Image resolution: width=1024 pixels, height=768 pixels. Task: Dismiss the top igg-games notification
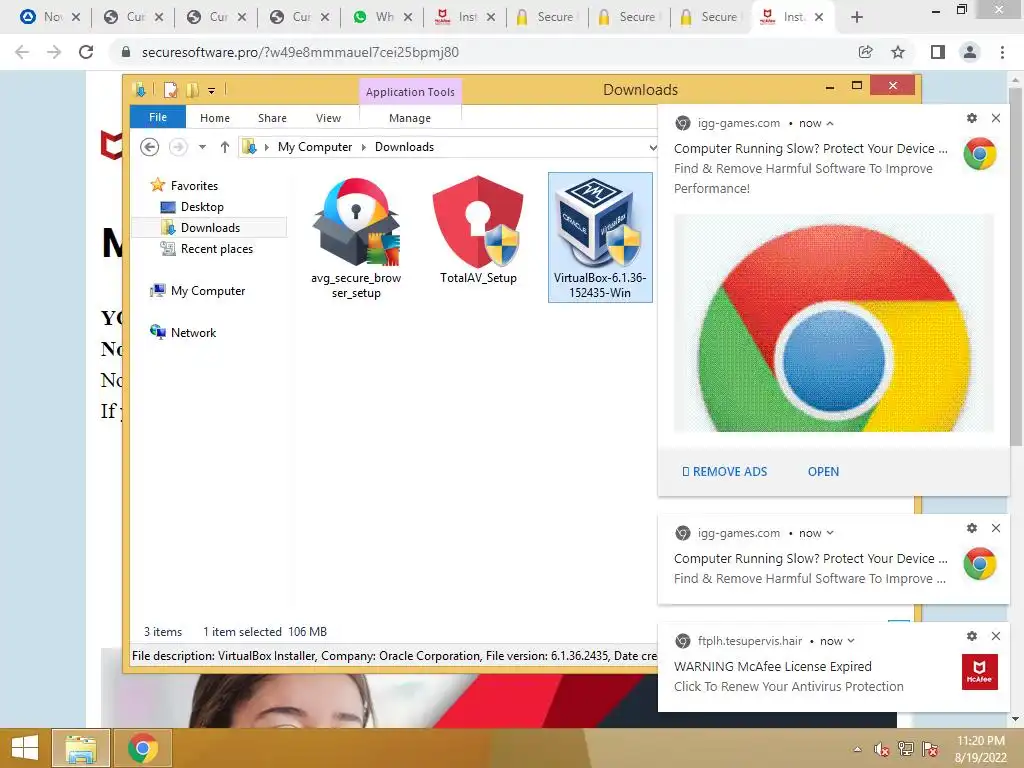[x=996, y=118]
